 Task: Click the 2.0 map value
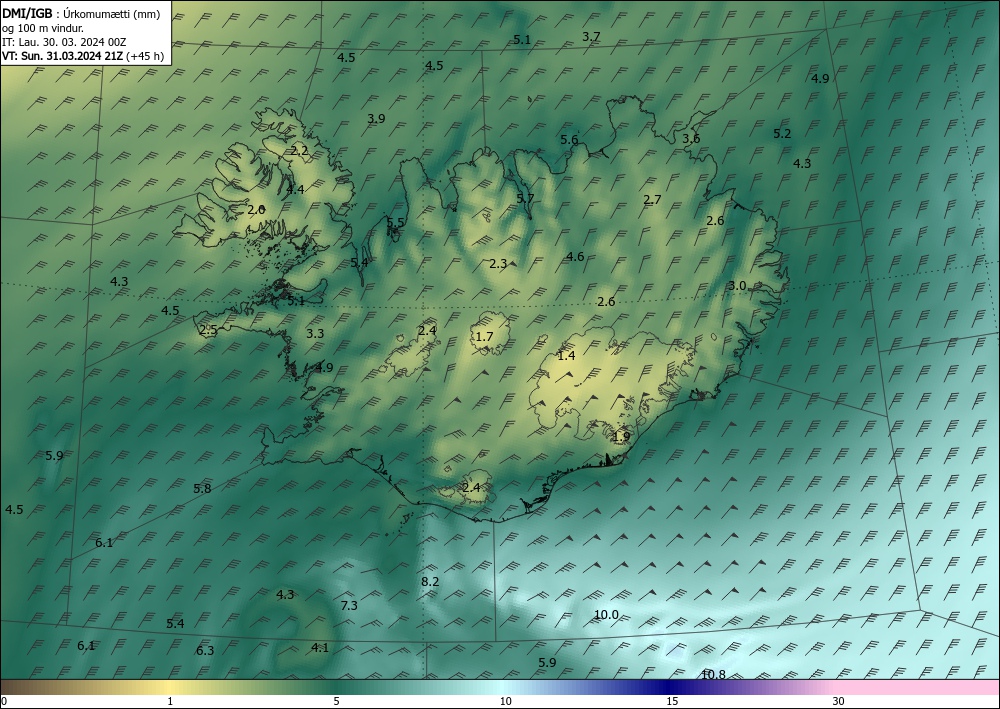256,209
